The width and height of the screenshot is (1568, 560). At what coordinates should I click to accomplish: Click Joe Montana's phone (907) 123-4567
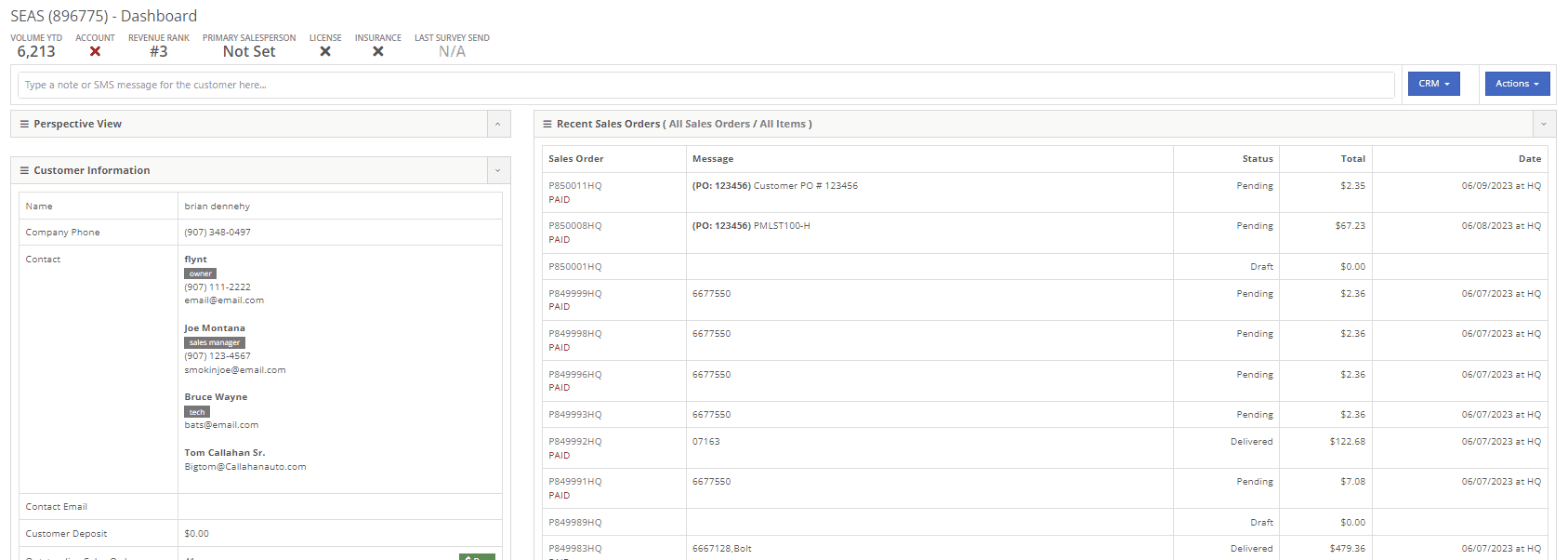(x=217, y=356)
